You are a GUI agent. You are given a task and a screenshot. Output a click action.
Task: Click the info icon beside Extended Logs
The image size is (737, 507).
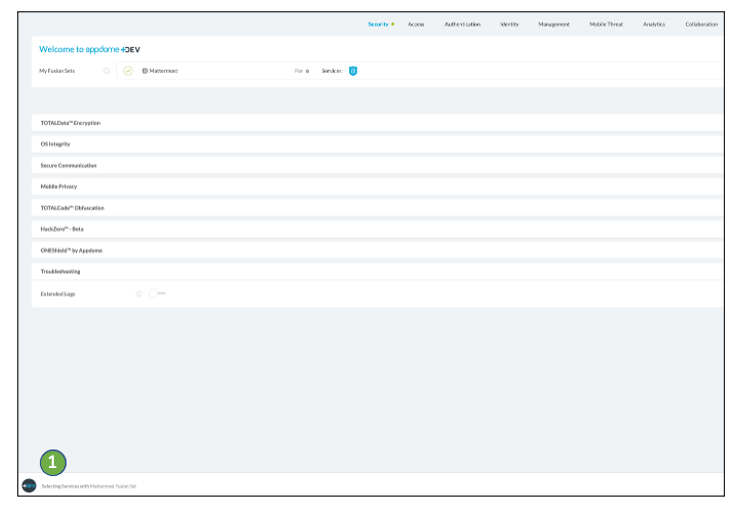(x=138, y=294)
